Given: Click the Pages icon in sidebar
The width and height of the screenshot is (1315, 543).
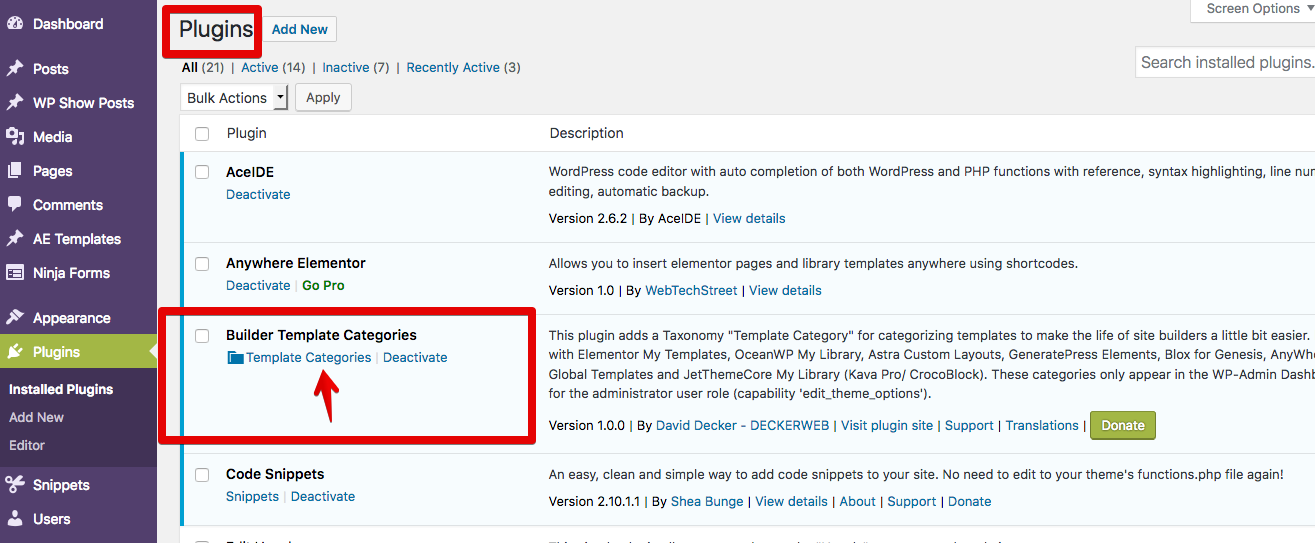Looking at the screenshot, I should pos(15,171).
